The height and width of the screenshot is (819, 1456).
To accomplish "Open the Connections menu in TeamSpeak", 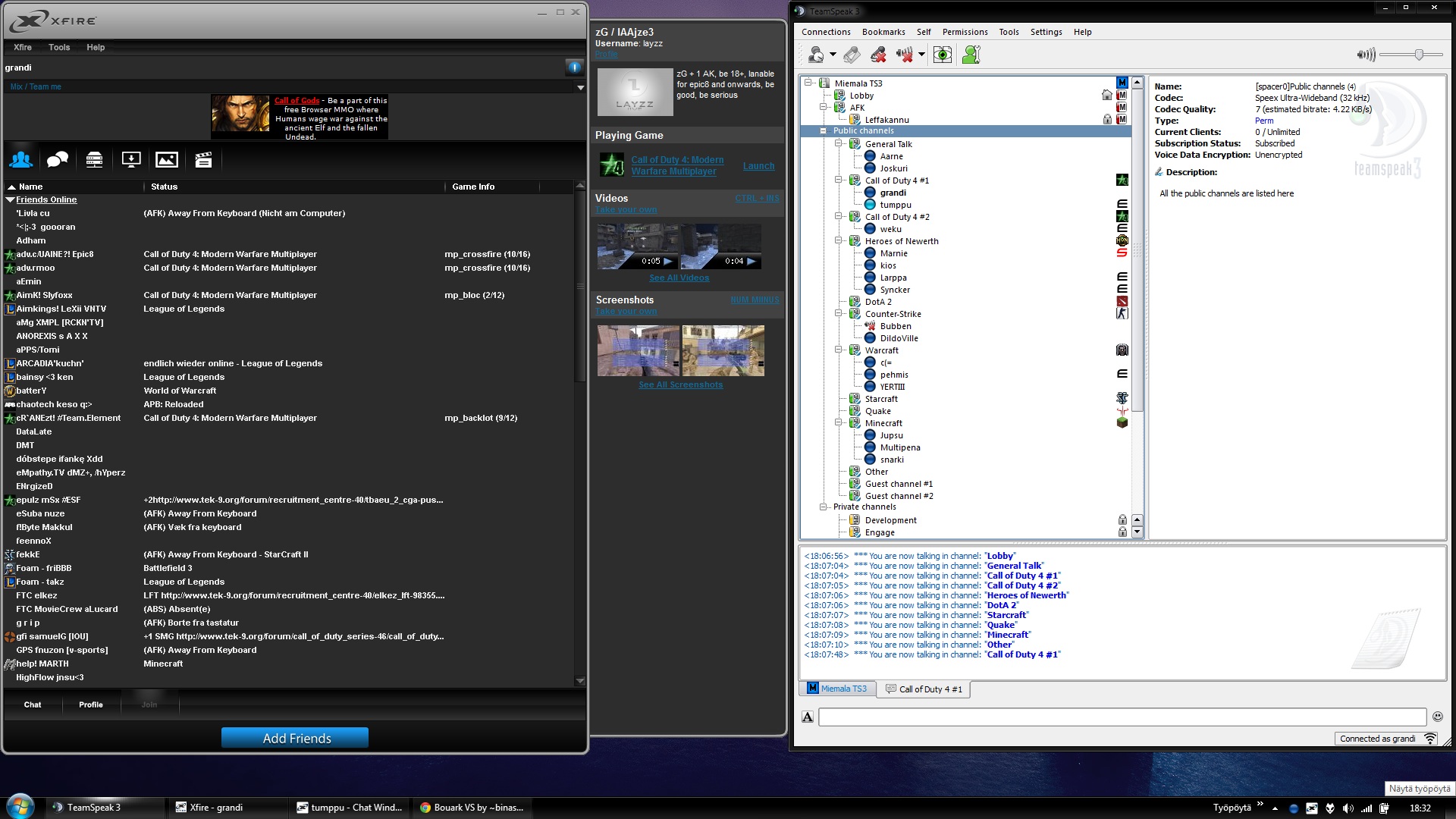I will tap(826, 32).
